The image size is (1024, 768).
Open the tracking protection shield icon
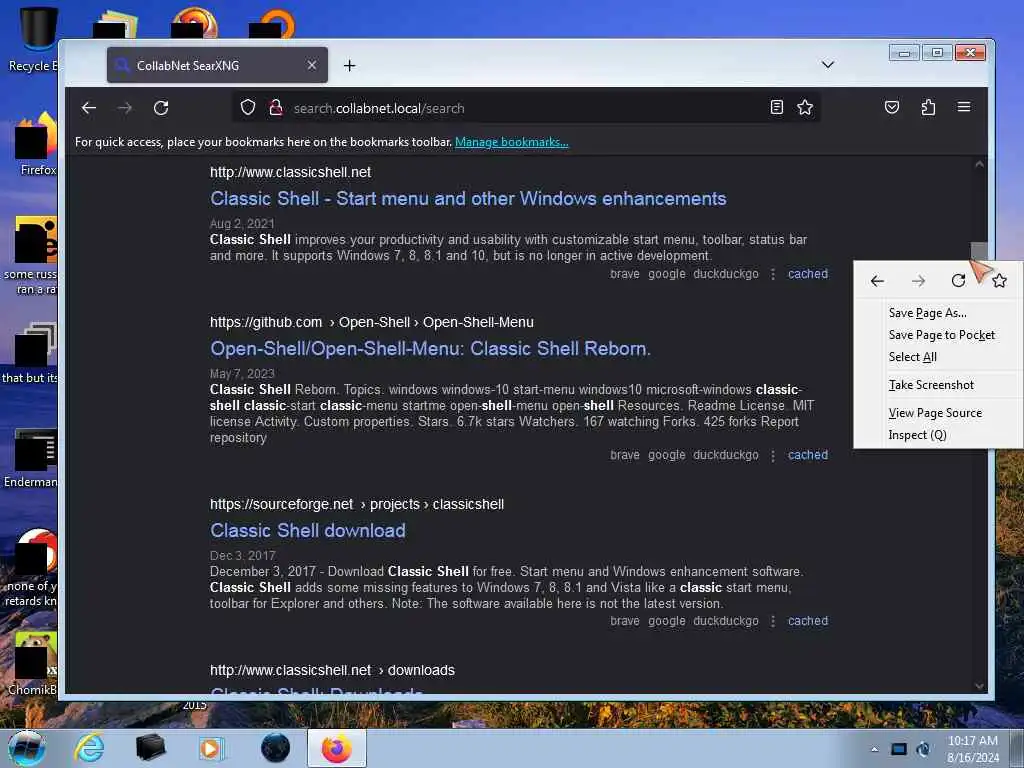coord(248,108)
